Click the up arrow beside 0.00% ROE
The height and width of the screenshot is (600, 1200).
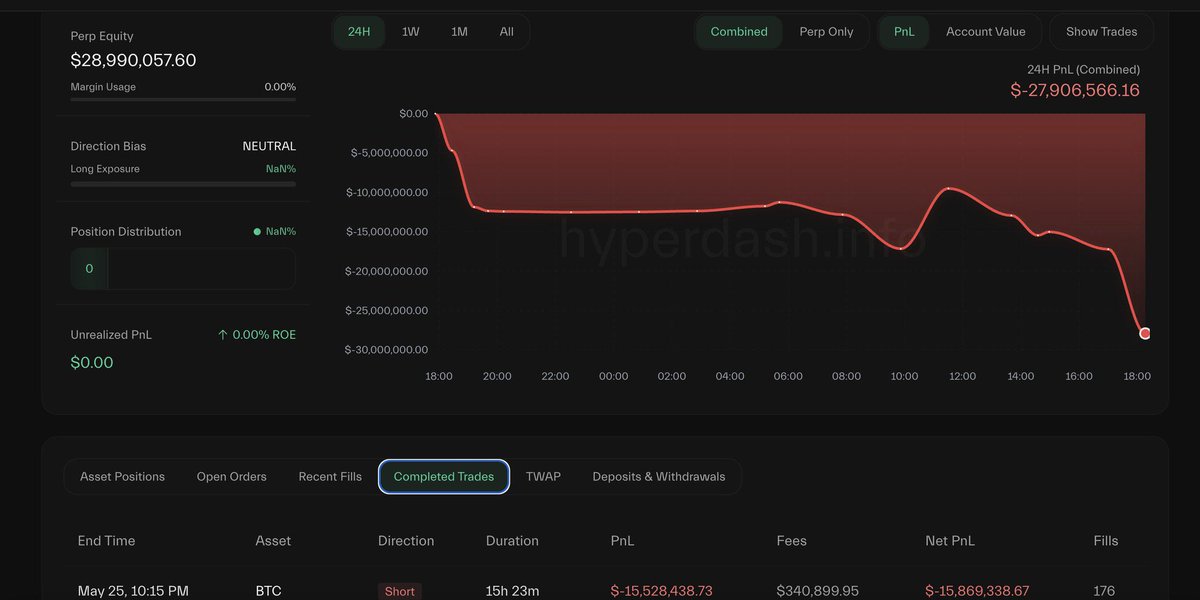[x=223, y=335]
